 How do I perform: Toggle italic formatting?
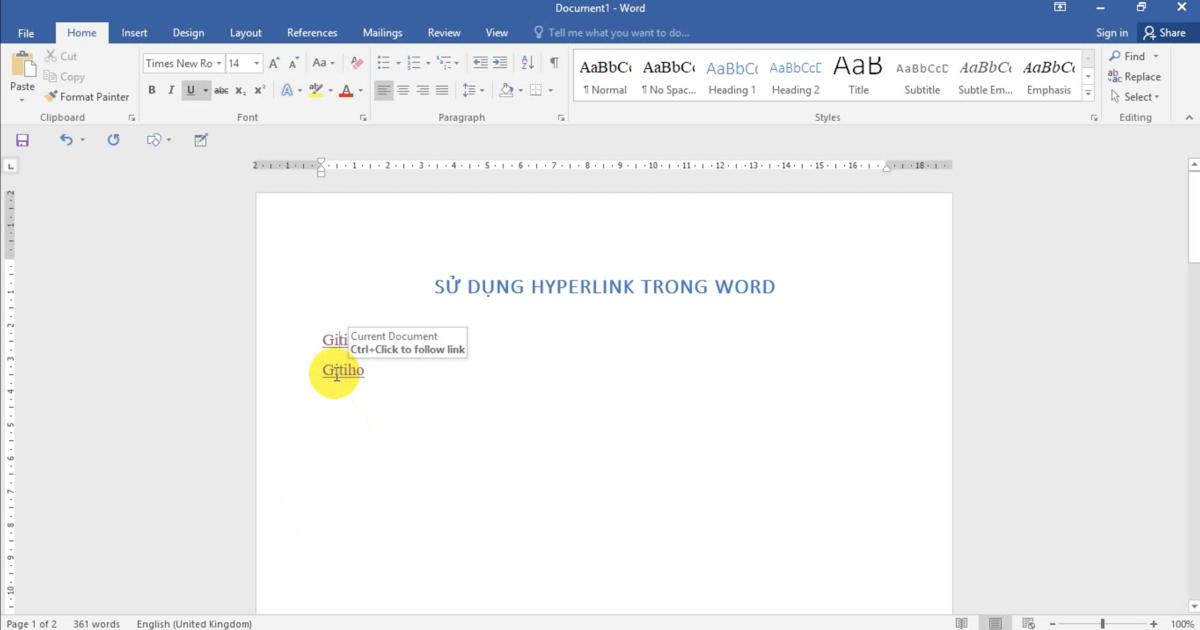[170, 90]
